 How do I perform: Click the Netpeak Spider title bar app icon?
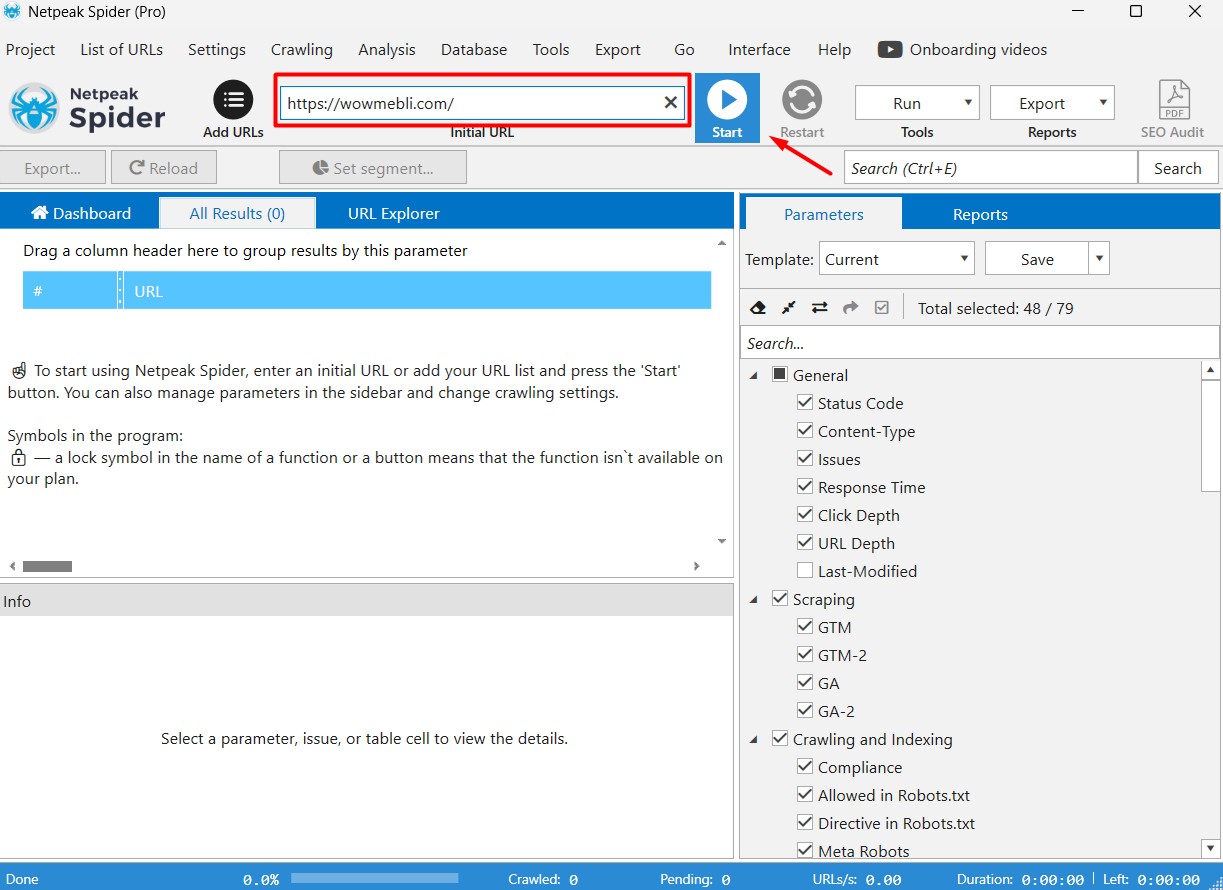[13, 12]
